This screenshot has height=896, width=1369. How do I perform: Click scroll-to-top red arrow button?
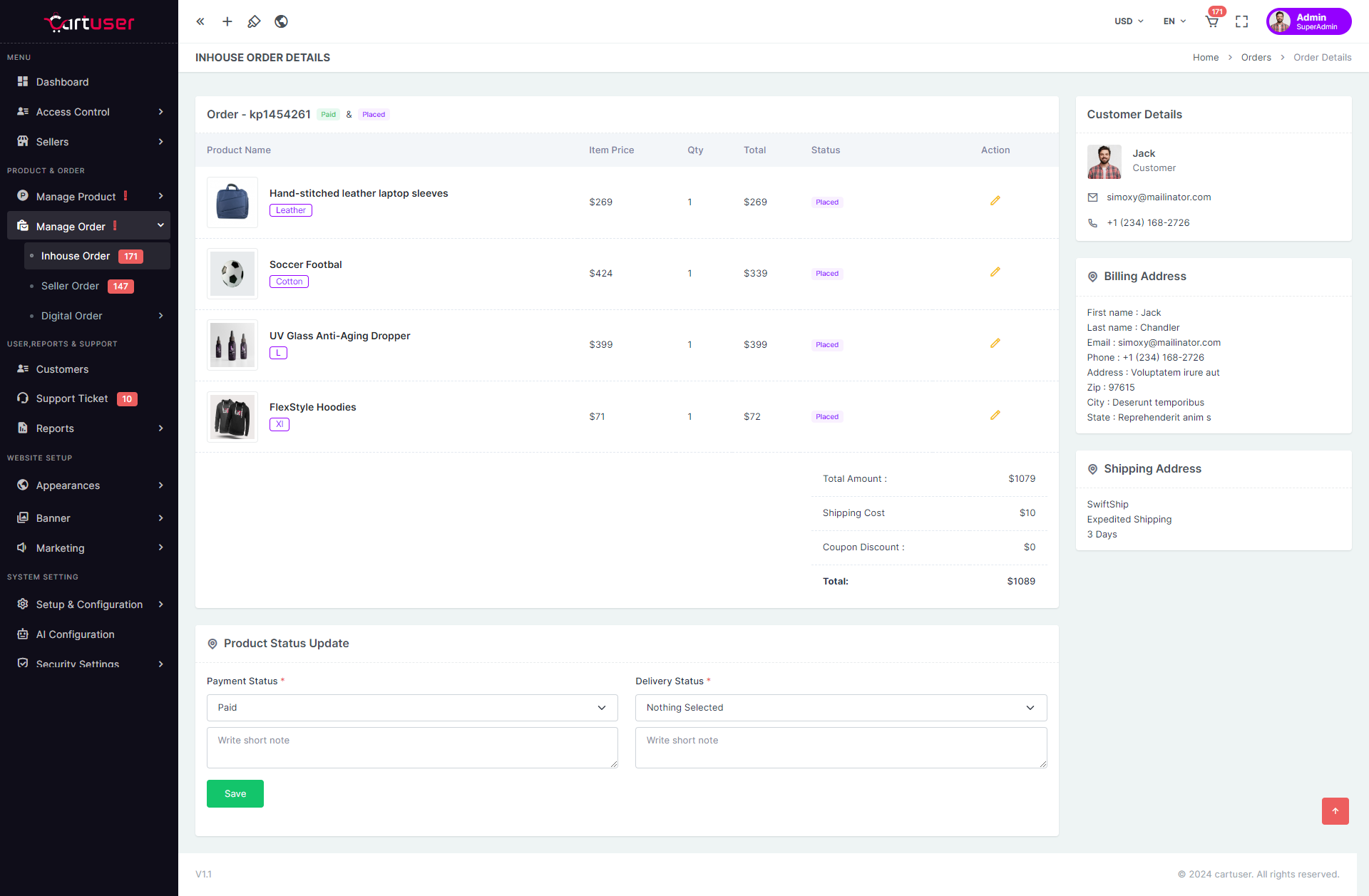(x=1335, y=810)
